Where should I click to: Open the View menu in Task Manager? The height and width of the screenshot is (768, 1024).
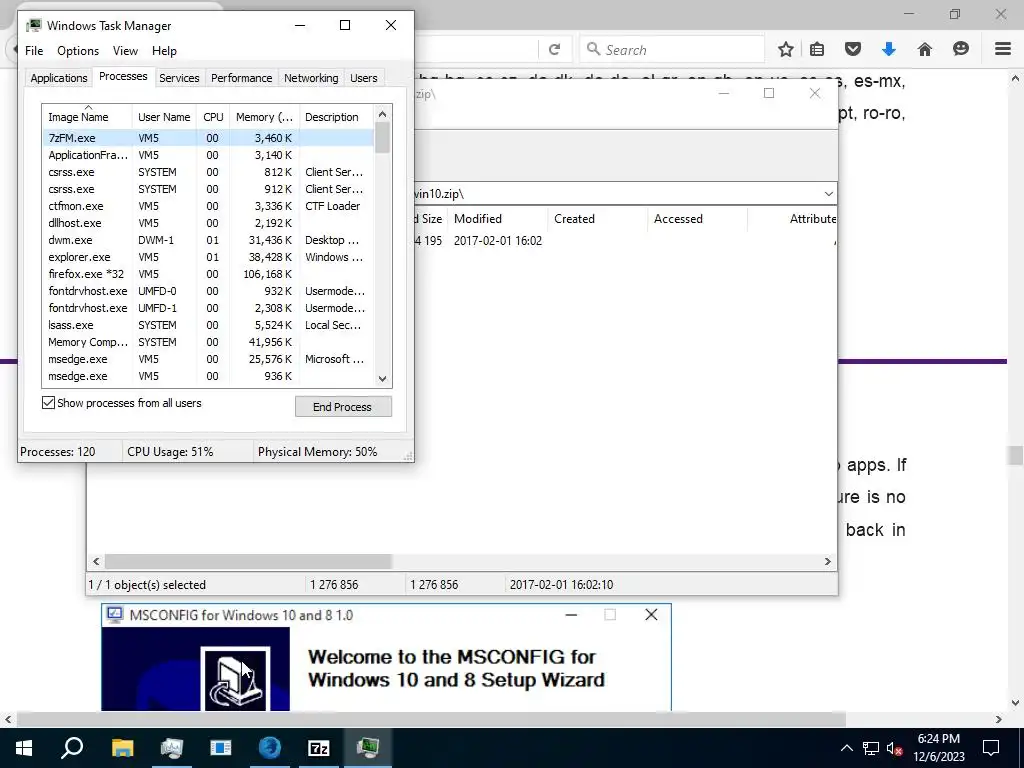125,51
